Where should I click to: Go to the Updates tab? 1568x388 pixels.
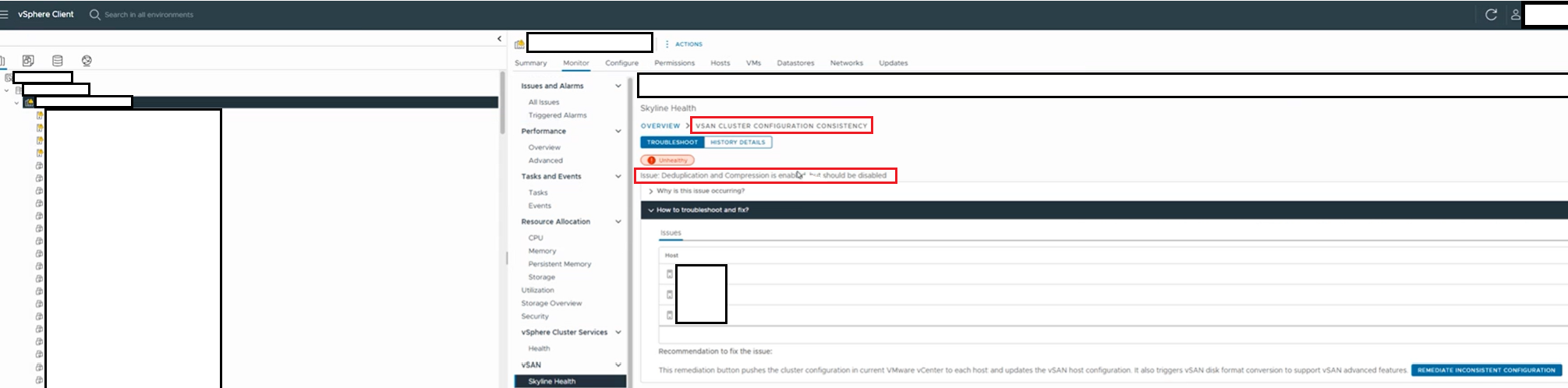pyautogui.click(x=893, y=63)
